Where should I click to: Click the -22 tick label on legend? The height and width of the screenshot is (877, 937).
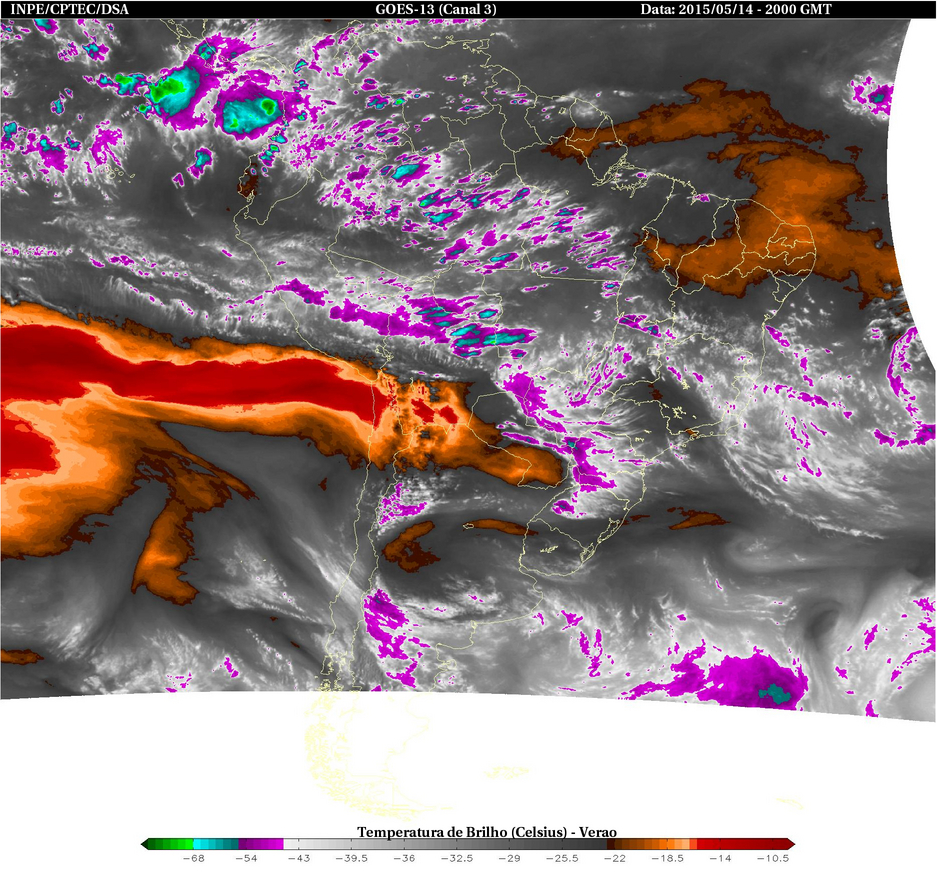pyautogui.click(x=615, y=858)
